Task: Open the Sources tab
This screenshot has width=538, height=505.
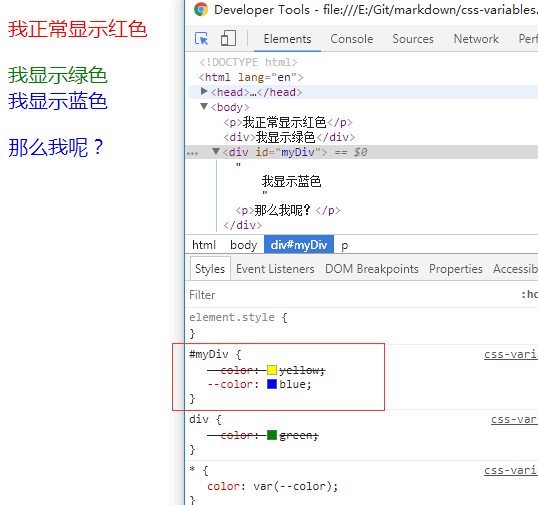Action: (413, 39)
